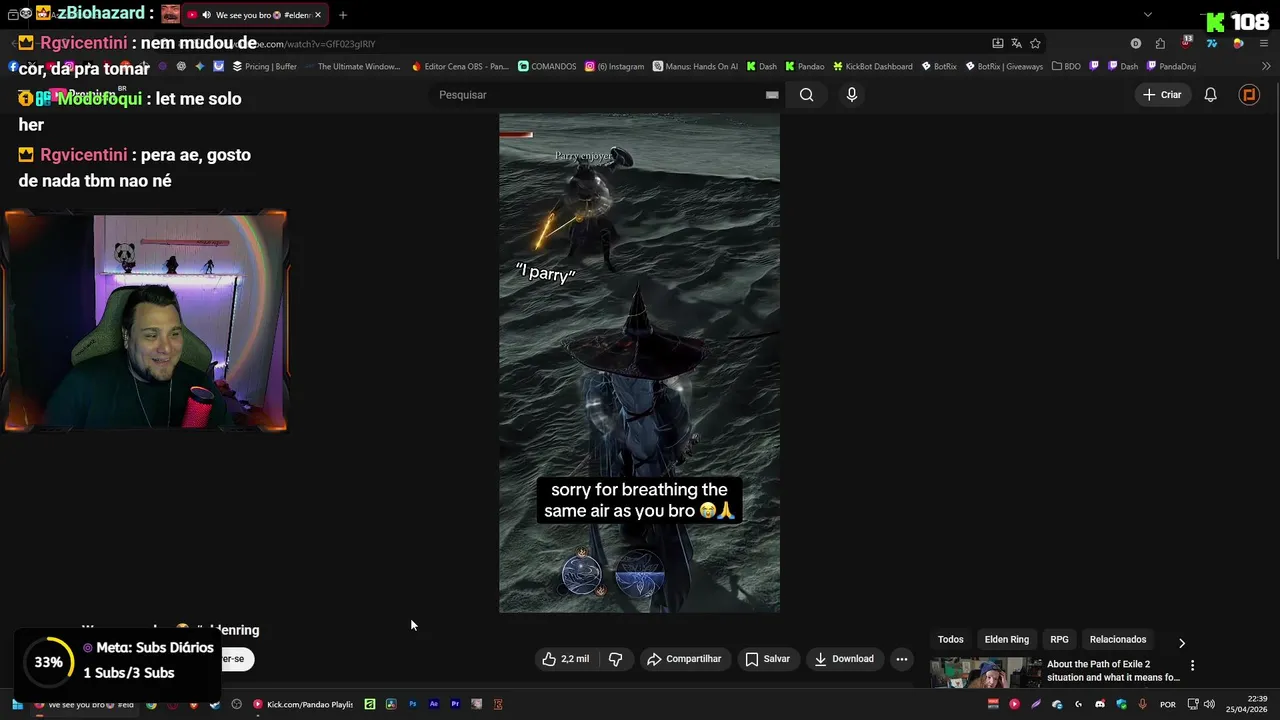
Task: Open options for Path of Exile 2 video
Action: pos(1192,665)
